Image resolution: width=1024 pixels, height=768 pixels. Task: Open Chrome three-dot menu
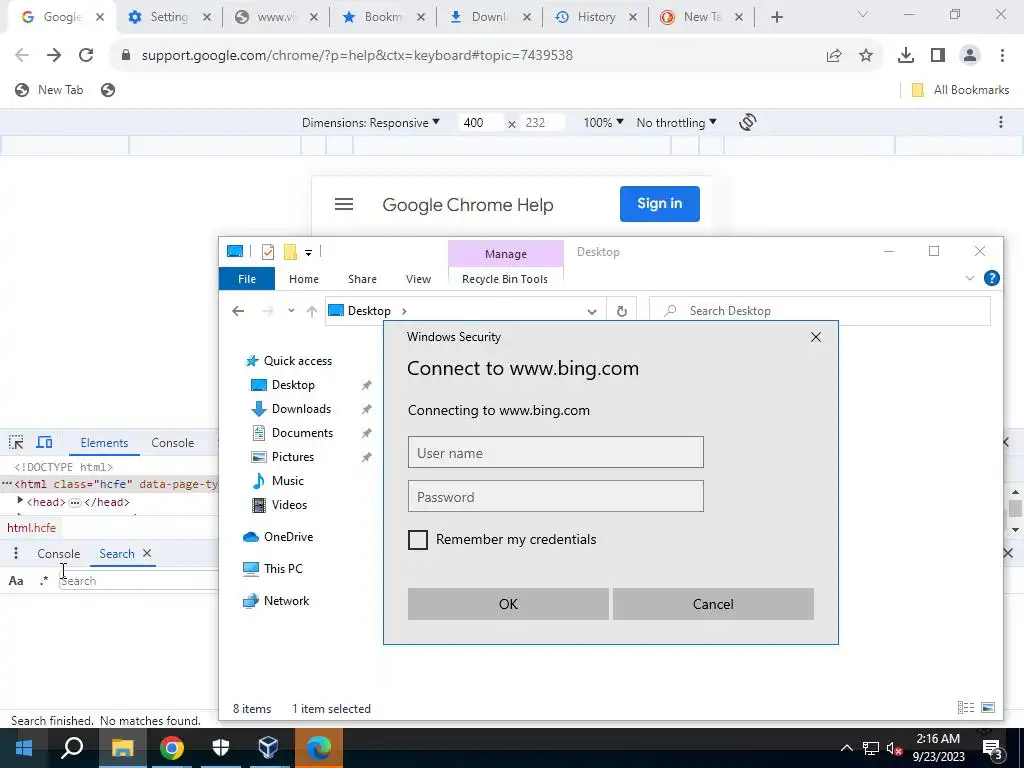pos(1002,56)
